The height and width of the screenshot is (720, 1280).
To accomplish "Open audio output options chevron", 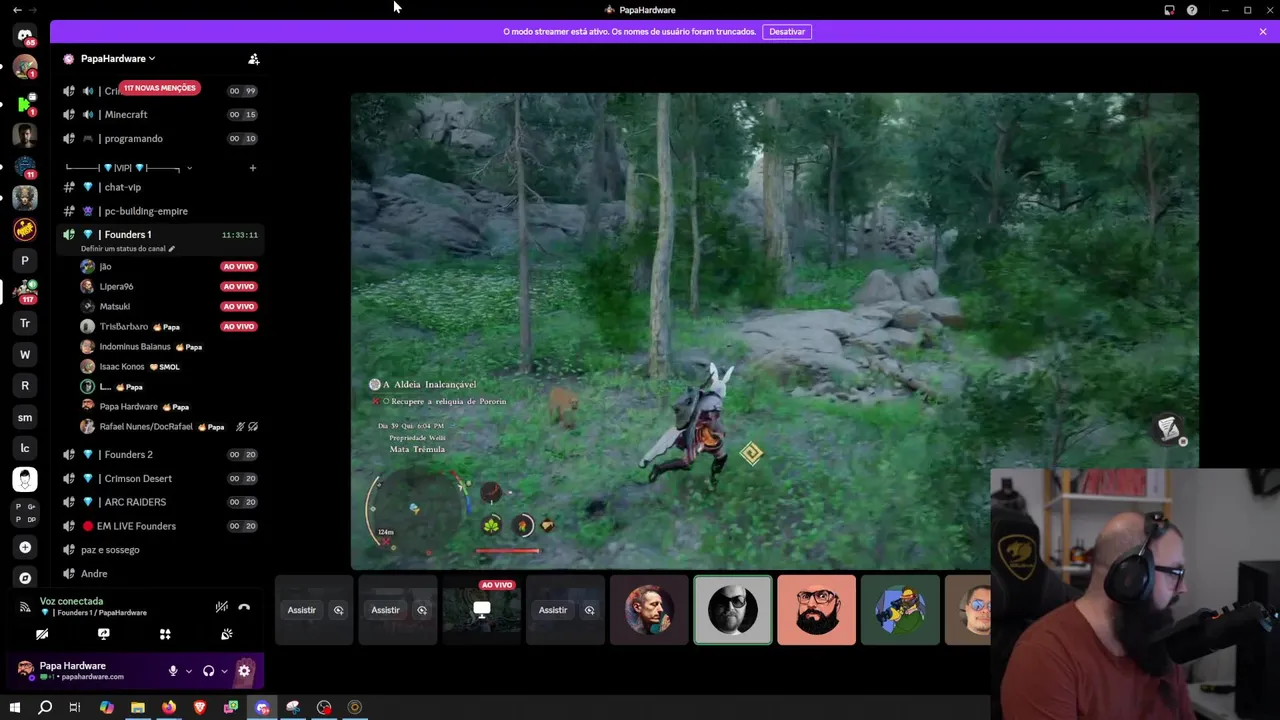I will point(223,671).
